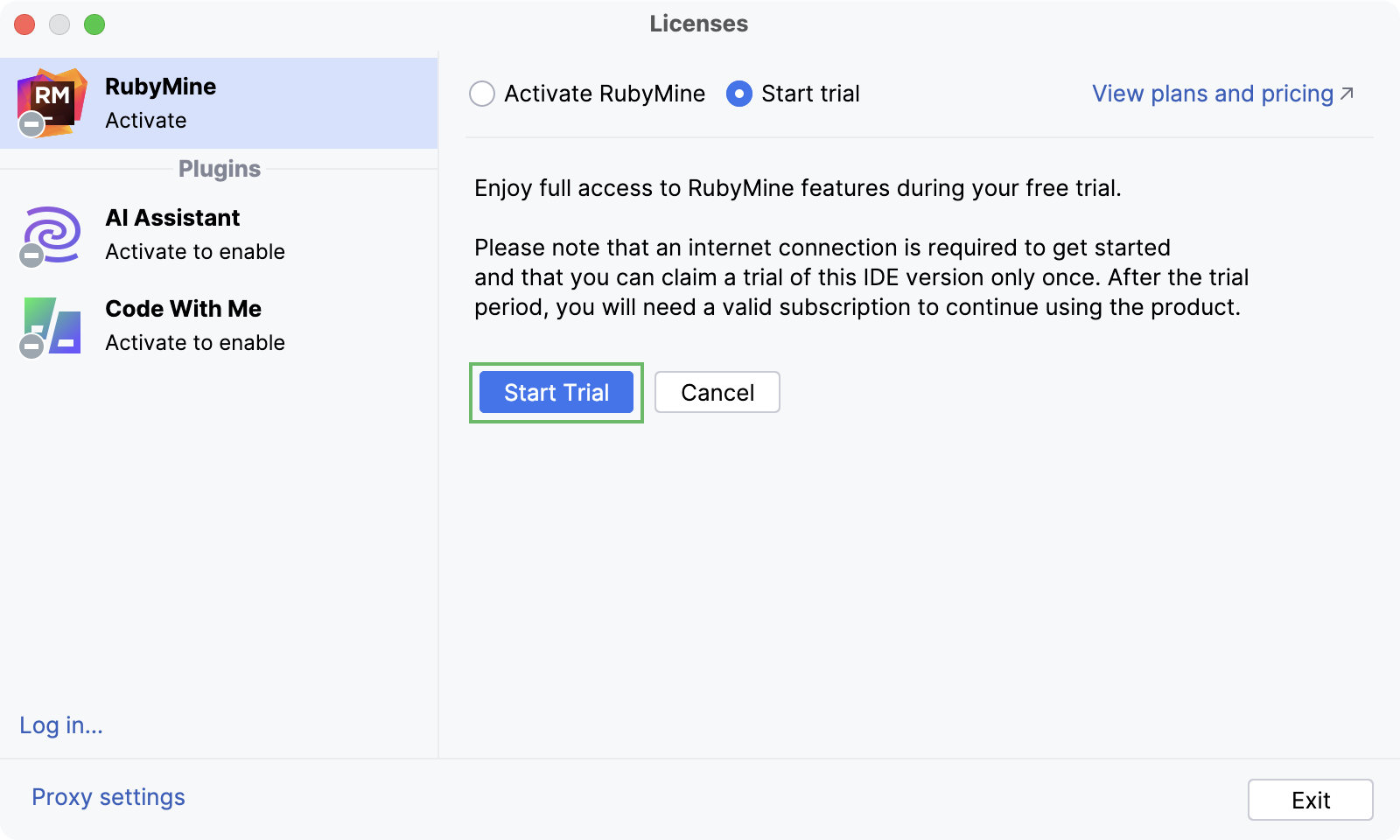Click the external-link arrow beside pricing link

[1347, 93]
